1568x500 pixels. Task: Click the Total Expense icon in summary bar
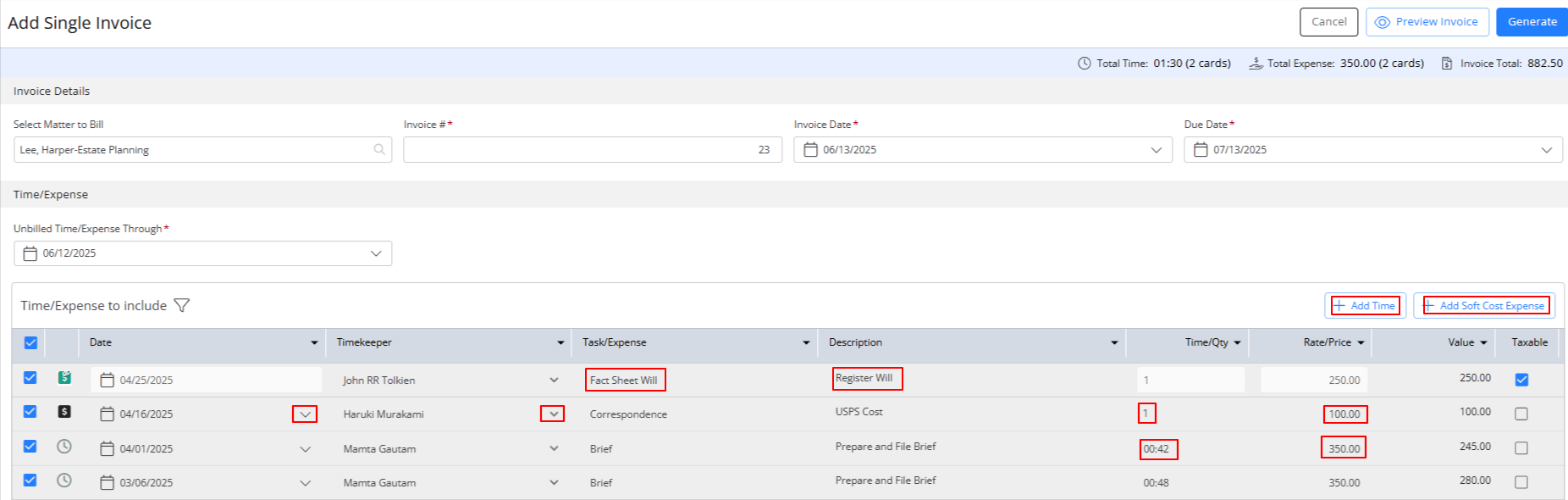click(x=1256, y=64)
